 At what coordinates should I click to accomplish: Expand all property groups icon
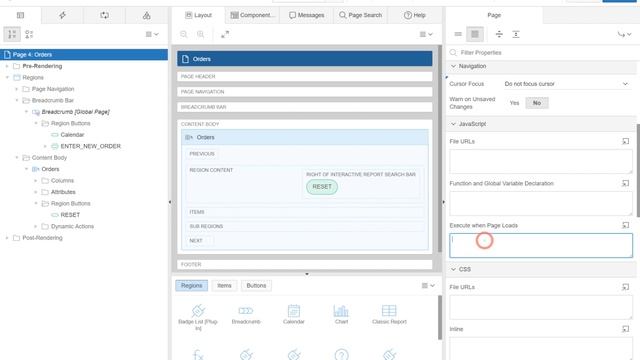(516, 34)
